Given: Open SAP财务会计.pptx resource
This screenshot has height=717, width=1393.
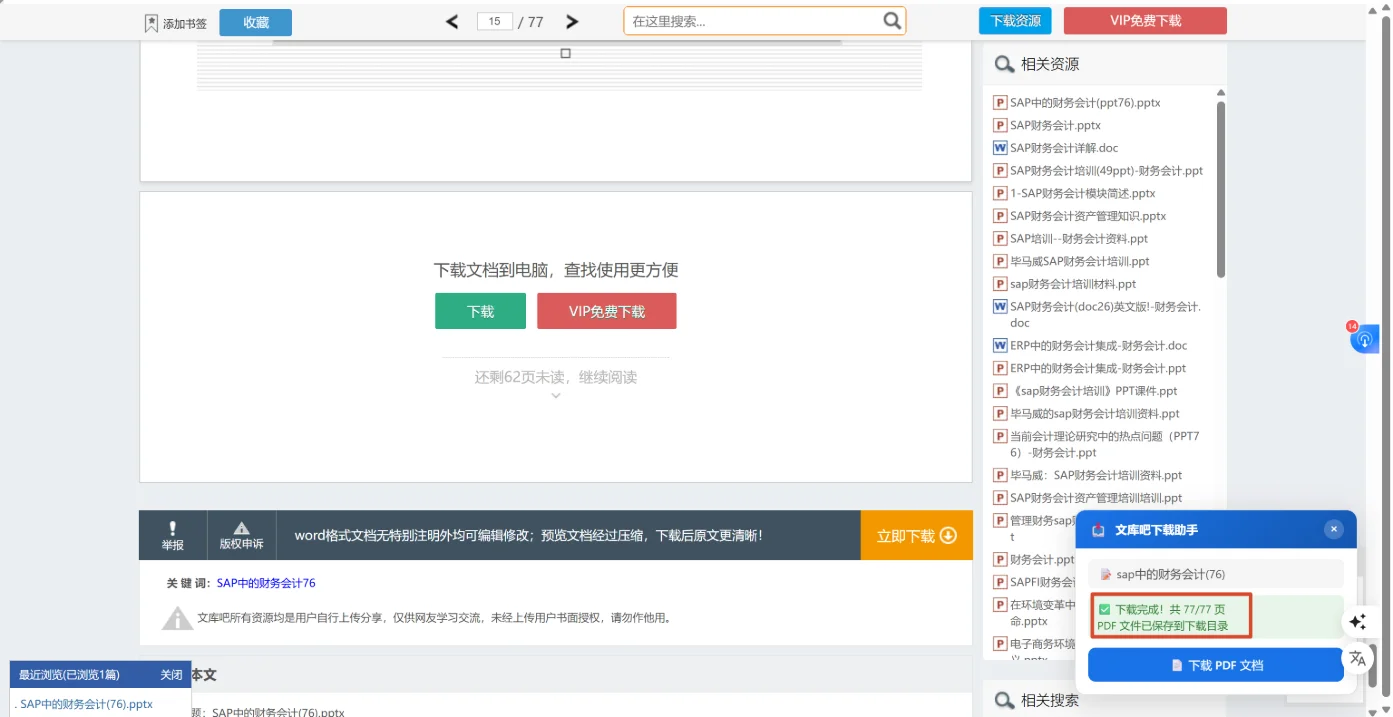Looking at the screenshot, I should click(x=1055, y=126).
